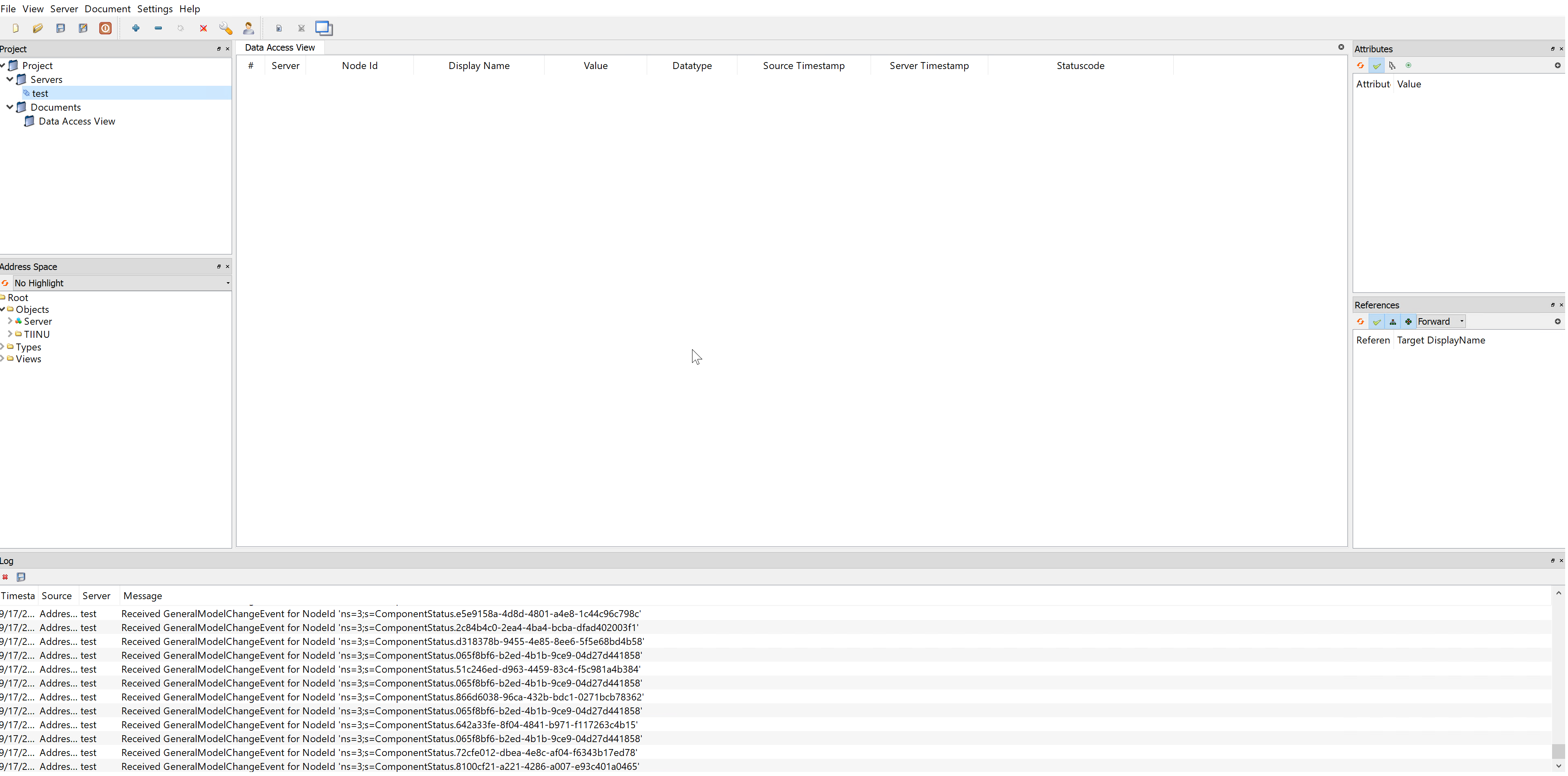This screenshot has width=1568, height=776.
Task: Click the red shutdown icon in toolbar
Action: 105,28
